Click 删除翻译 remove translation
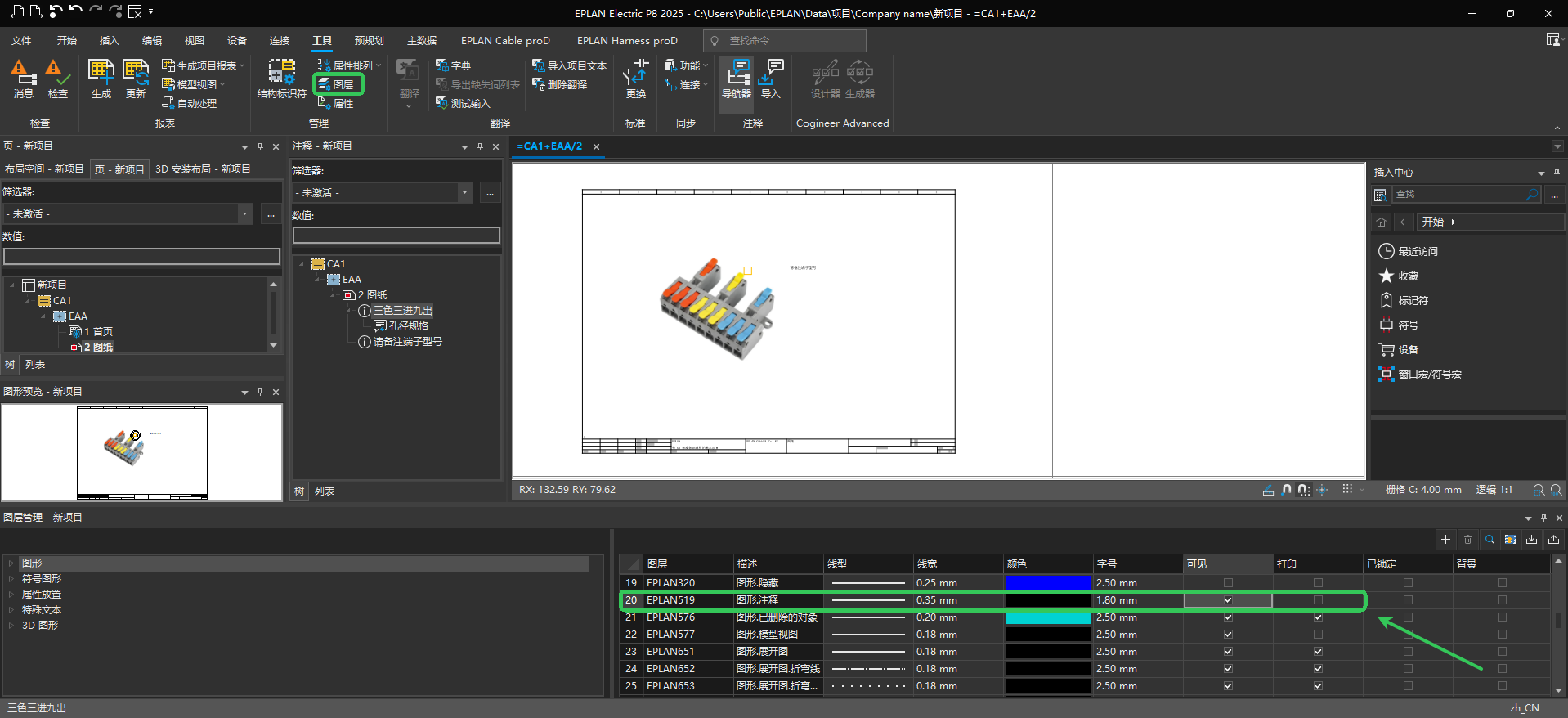This screenshot has height=718, width=1568. pyautogui.click(x=560, y=84)
